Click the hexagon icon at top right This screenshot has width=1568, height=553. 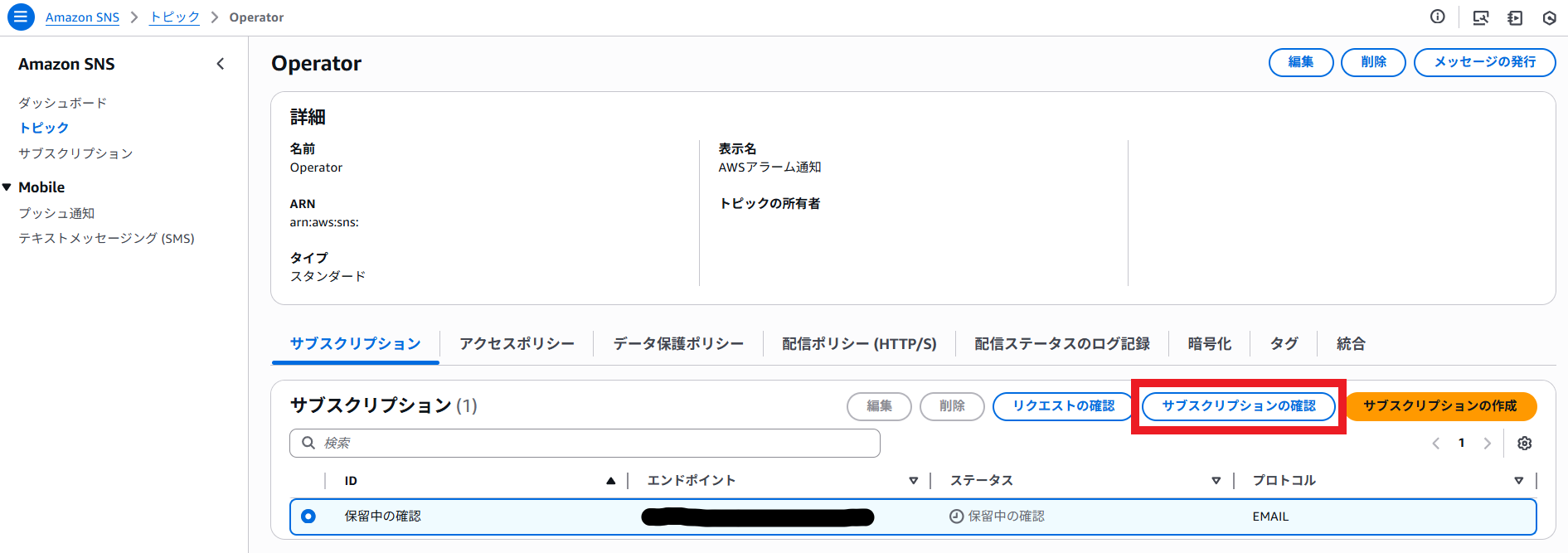1549,17
